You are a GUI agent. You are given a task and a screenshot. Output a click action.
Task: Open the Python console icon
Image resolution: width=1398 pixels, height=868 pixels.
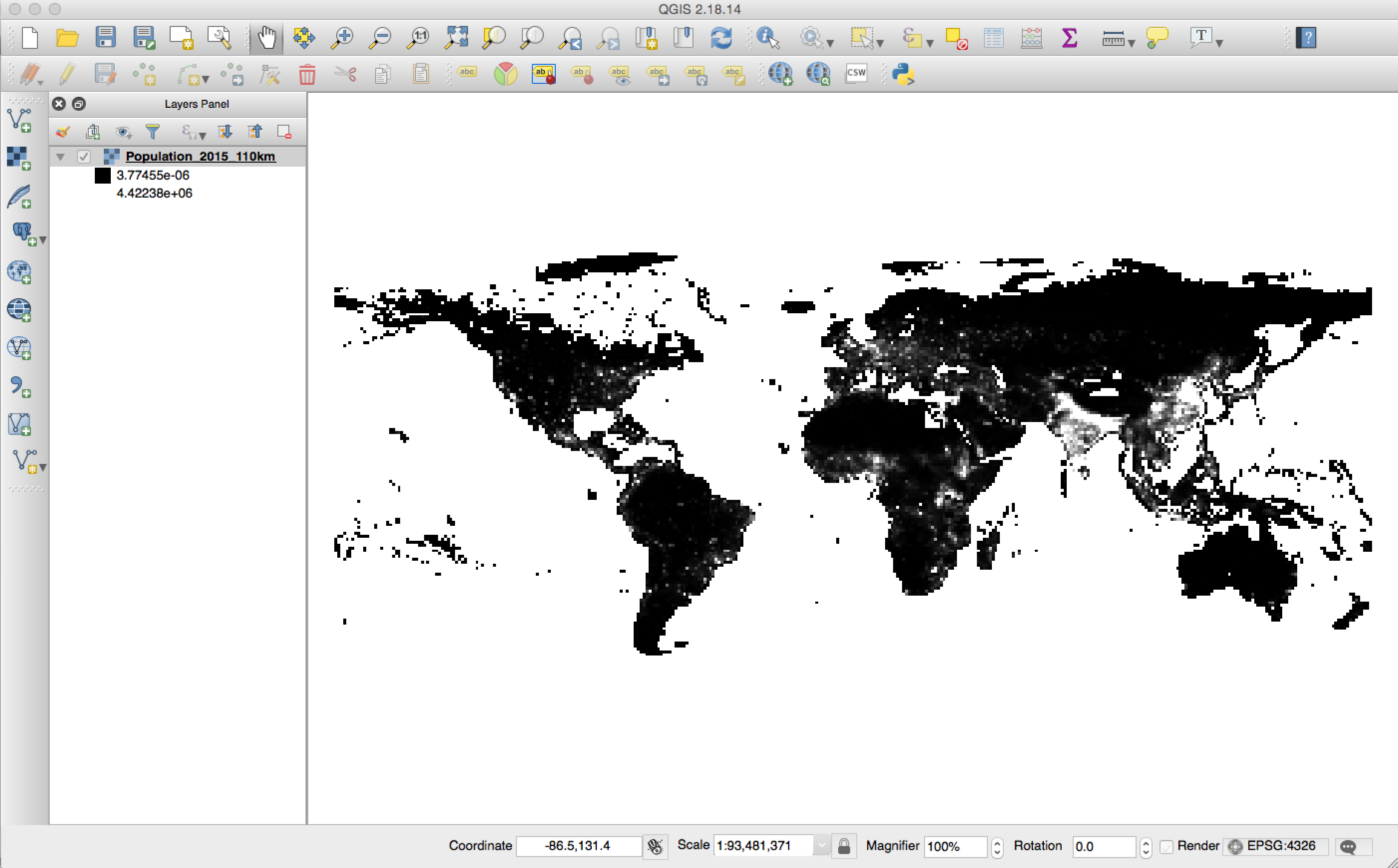[x=903, y=73]
